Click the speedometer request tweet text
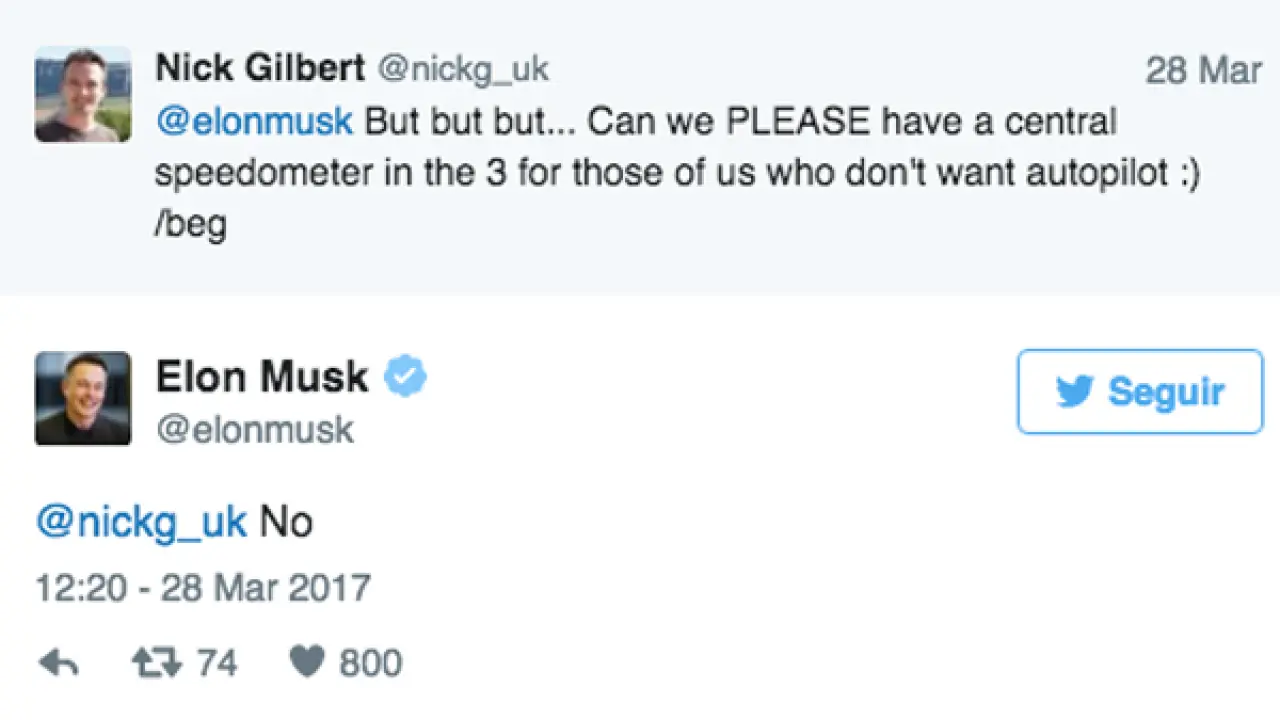Screen dimensions: 1280x720 pos(676,172)
